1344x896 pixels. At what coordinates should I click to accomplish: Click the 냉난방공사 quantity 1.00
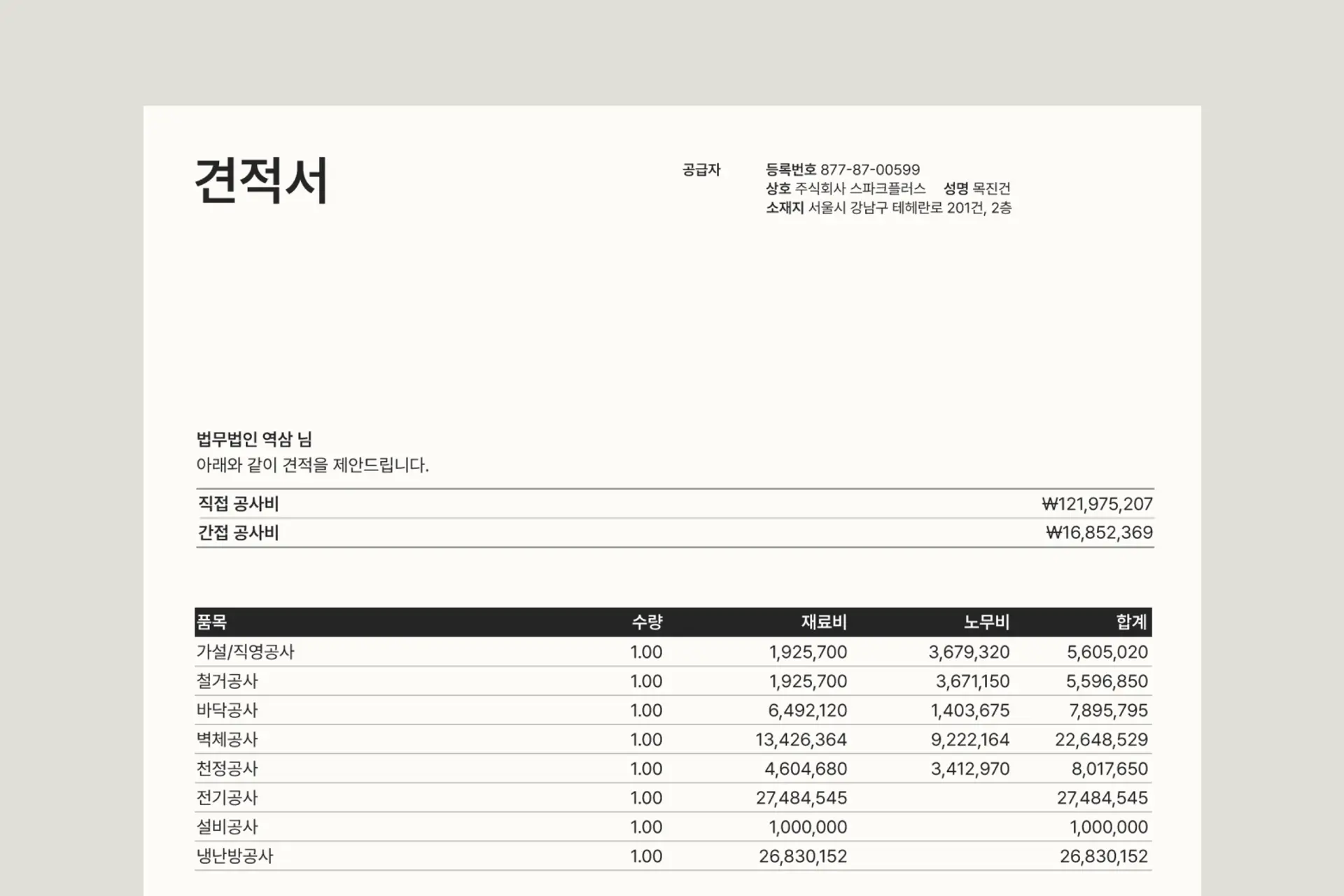pos(646,856)
